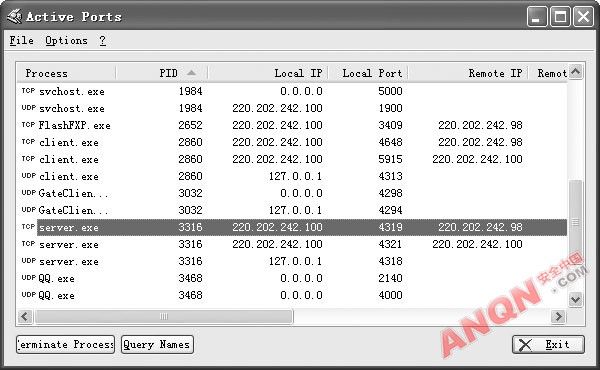Click the UDP icon of port 4298 row
Image resolution: width=600 pixels, height=370 pixels.
[x=28, y=192]
